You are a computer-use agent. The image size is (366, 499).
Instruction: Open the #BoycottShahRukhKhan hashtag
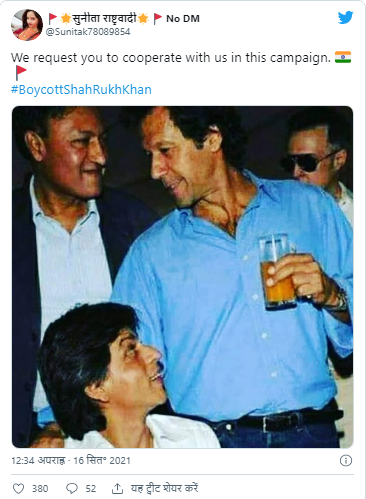tap(81, 90)
